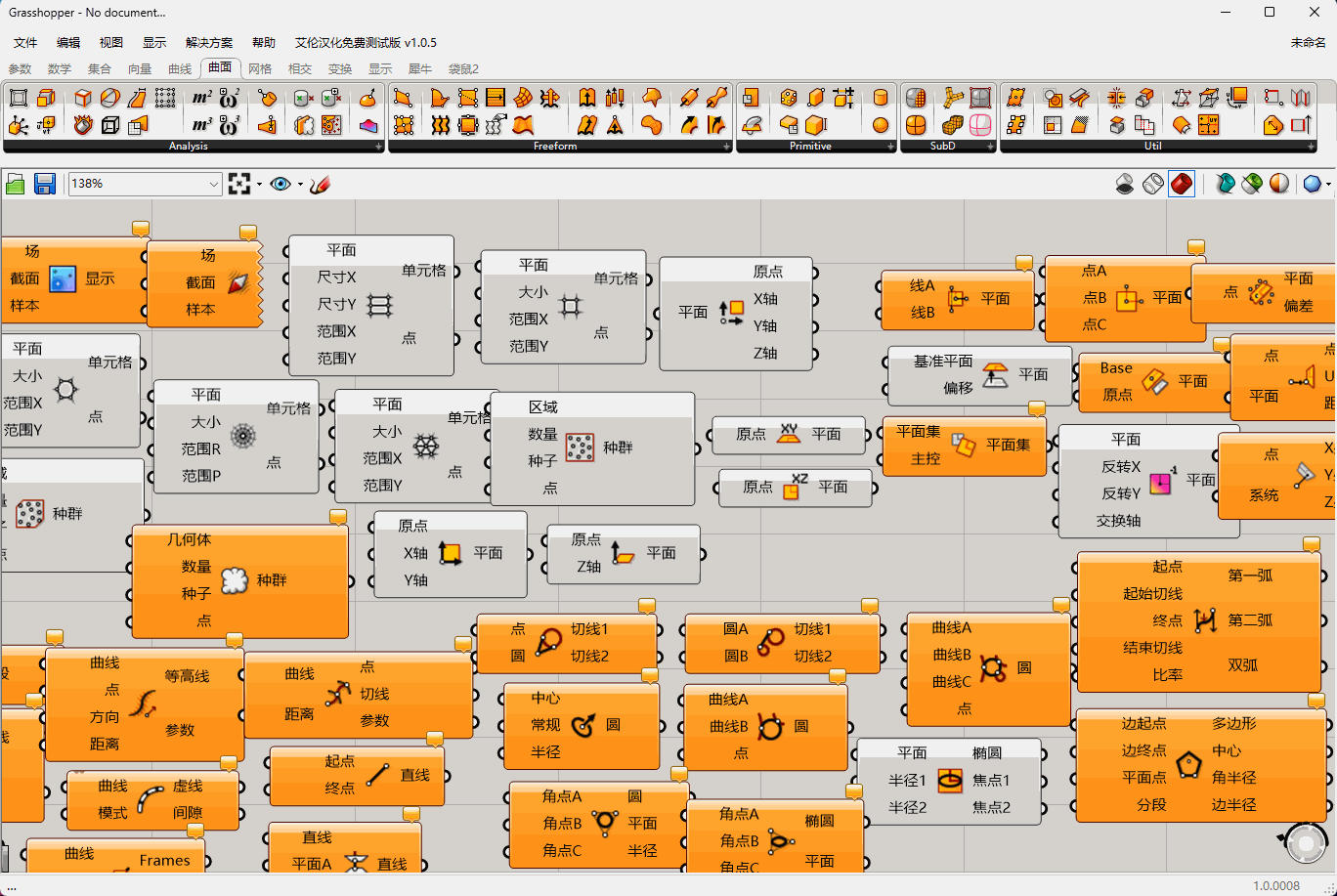The width and height of the screenshot is (1337, 896).
Task: Click the dashed curve icon on 虚线 component
Action: (151, 799)
